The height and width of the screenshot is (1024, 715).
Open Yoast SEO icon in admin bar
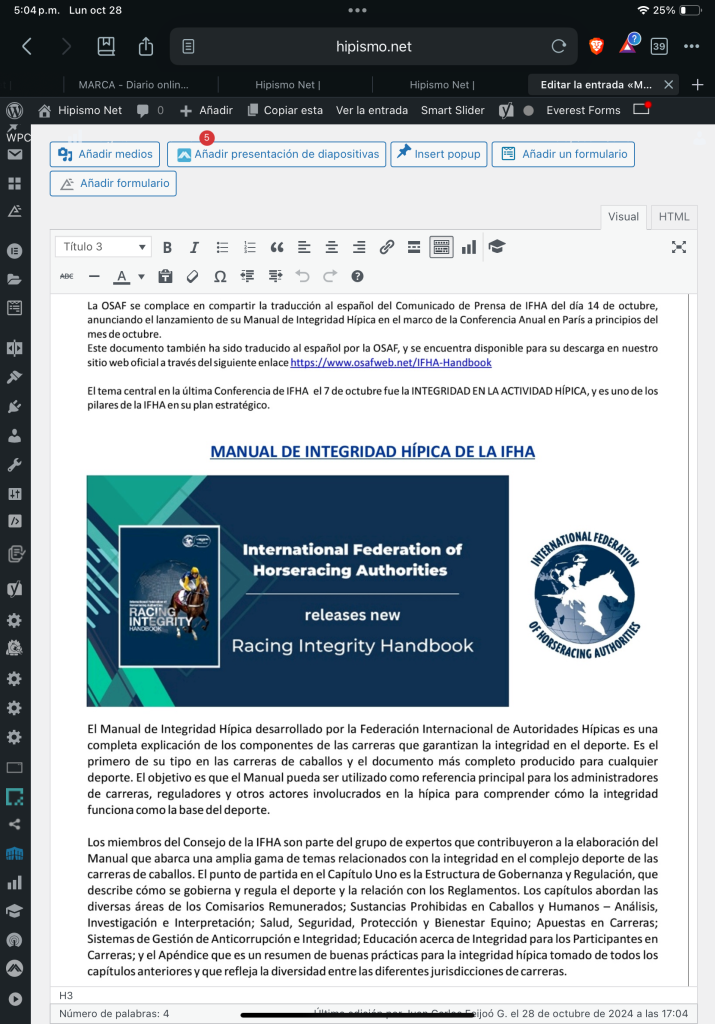coord(506,111)
